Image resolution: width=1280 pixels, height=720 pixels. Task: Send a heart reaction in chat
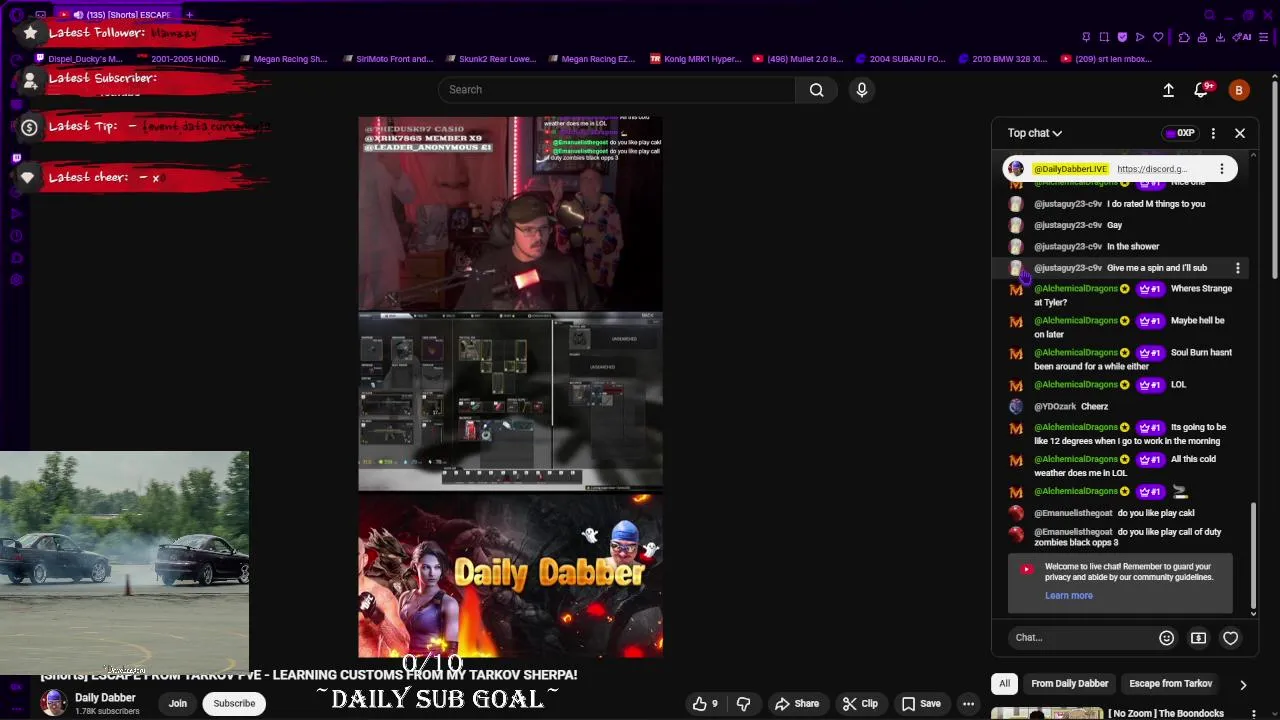pos(1231,638)
